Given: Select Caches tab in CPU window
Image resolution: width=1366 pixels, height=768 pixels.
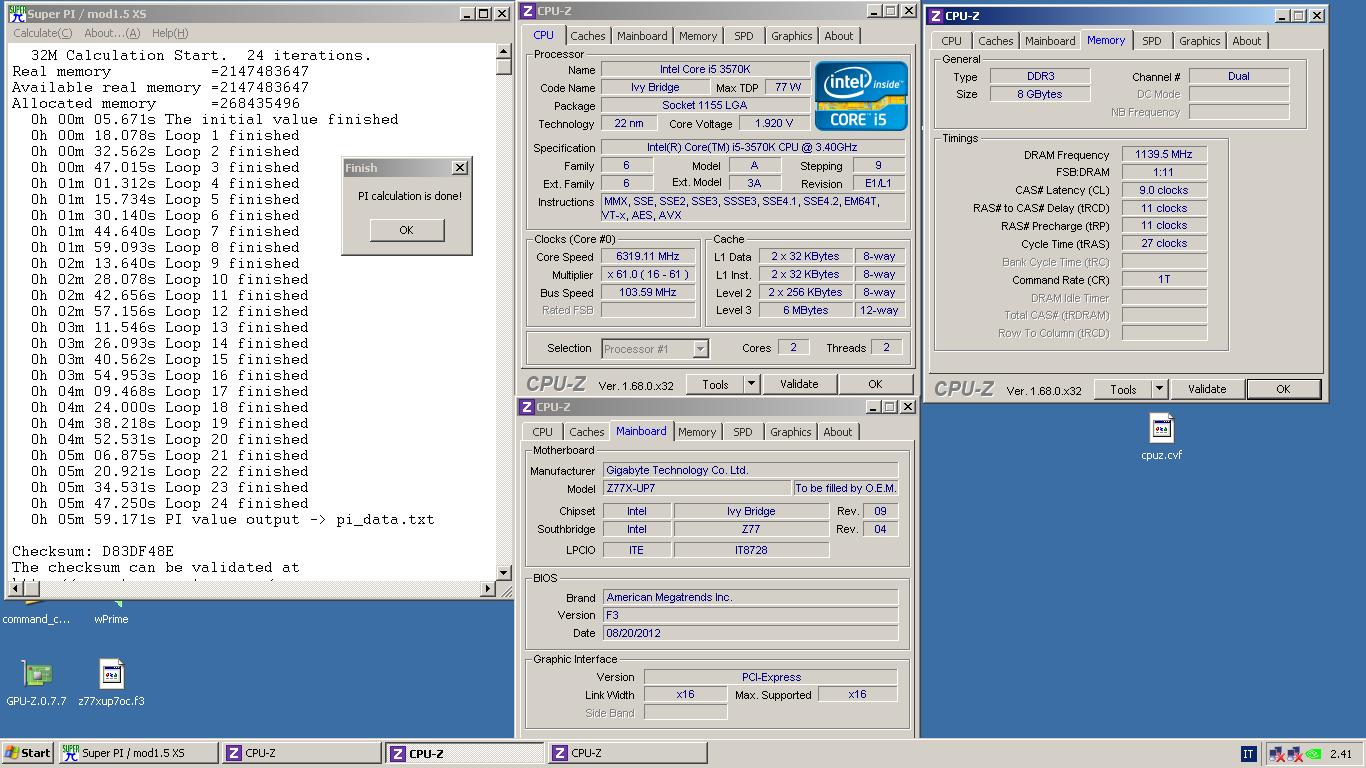Looking at the screenshot, I should (x=588, y=36).
